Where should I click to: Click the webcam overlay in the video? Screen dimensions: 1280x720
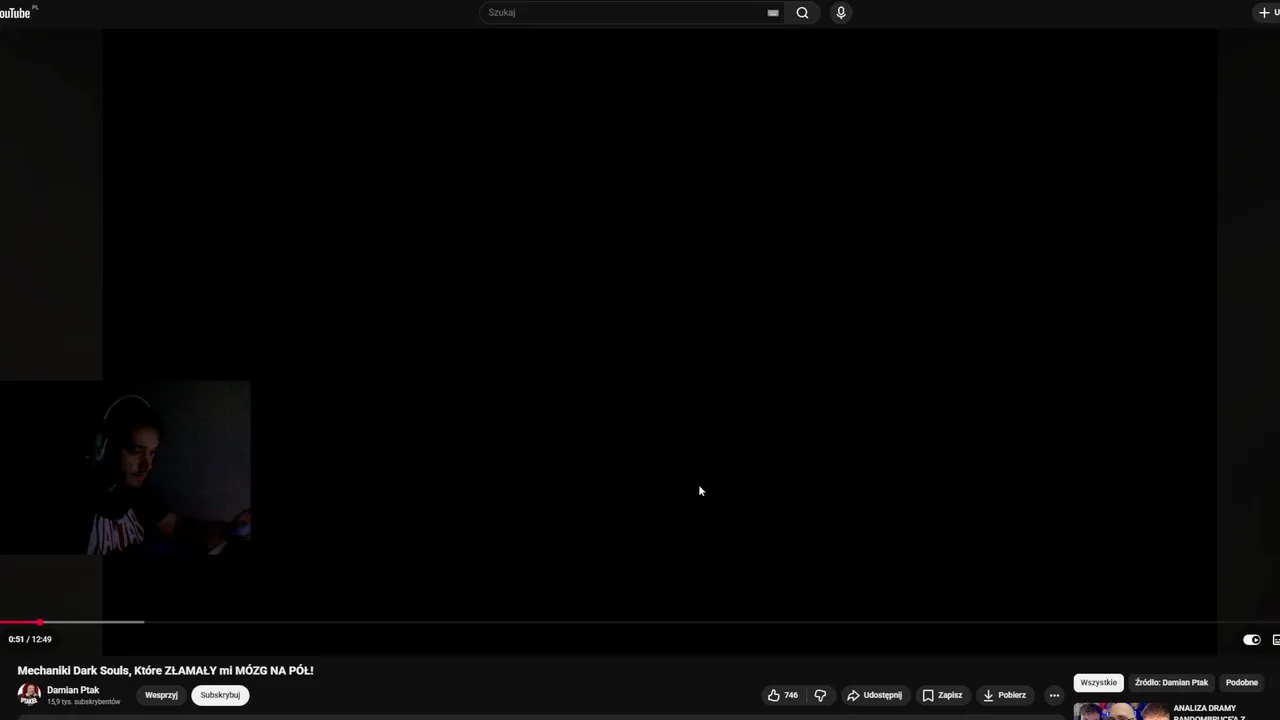click(x=125, y=467)
